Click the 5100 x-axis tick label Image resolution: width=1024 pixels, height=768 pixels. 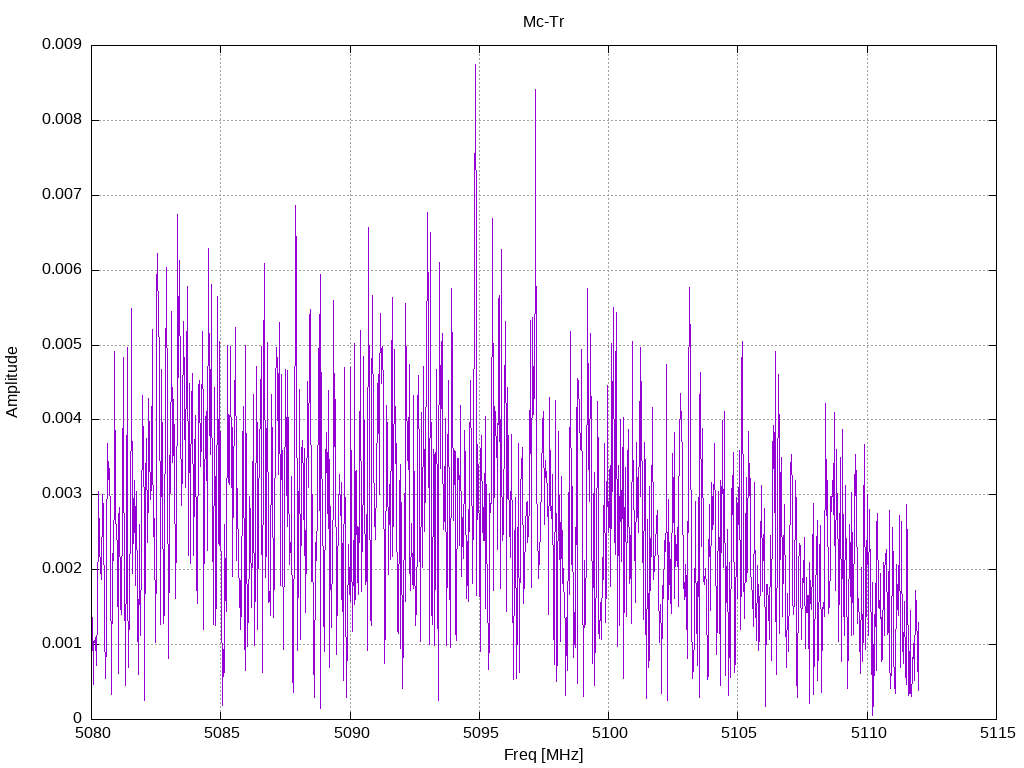tap(609, 733)
